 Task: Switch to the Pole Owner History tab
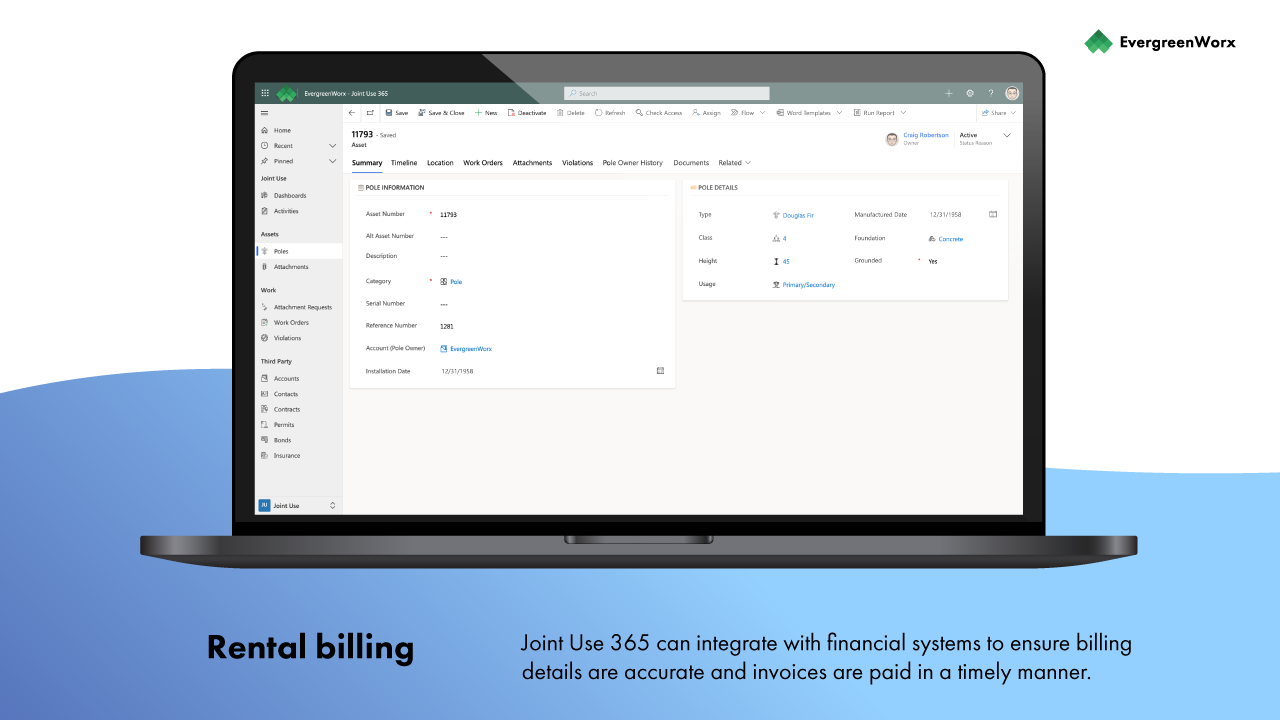point(632,163)
